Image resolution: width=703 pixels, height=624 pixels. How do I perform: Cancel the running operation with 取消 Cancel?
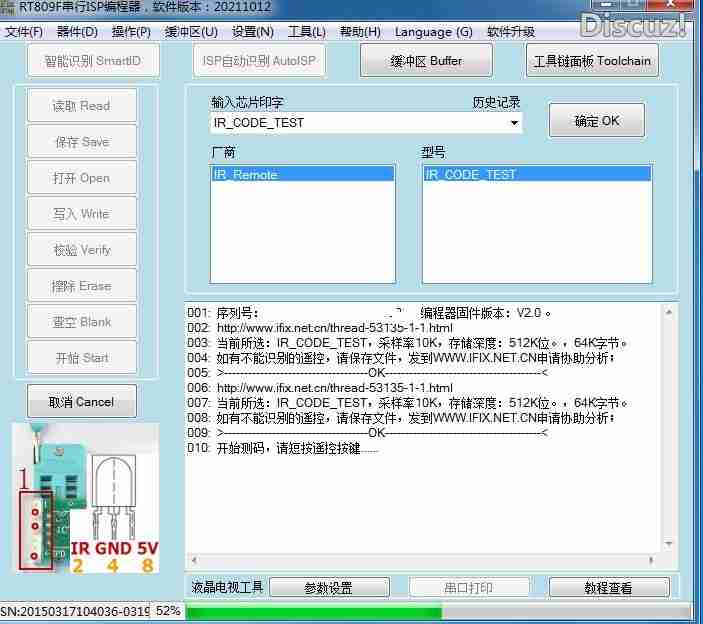[x=82, y=401]
